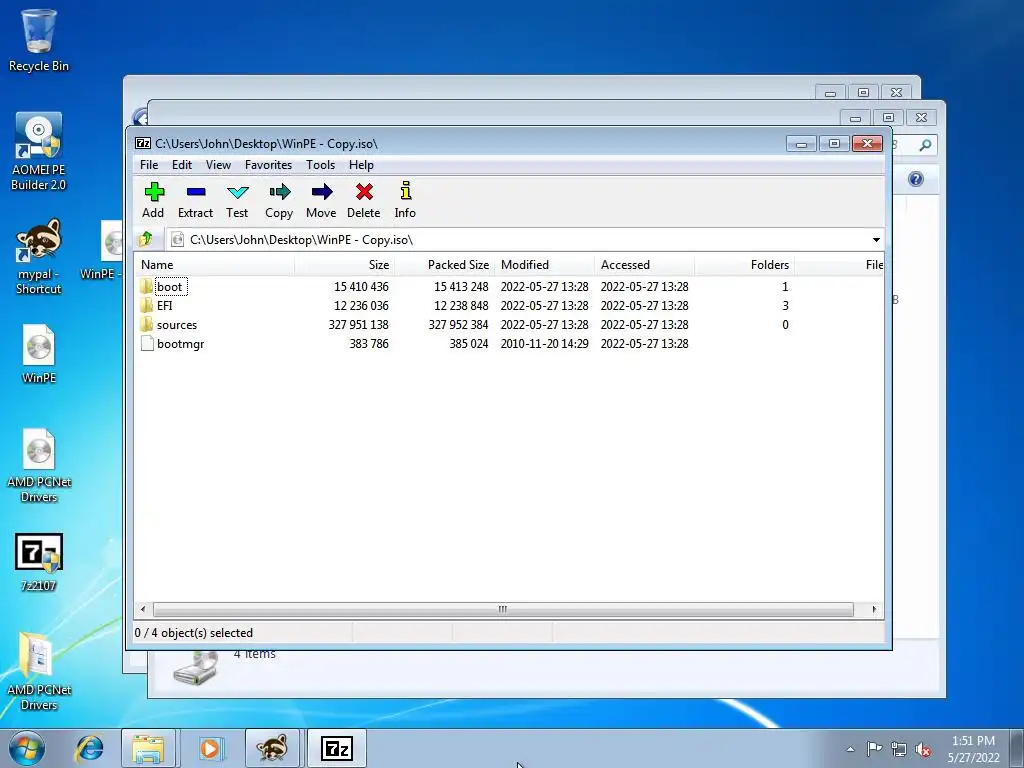Go up one folder level
Viewport: 1024px width, 768px height.
point(146,240)
